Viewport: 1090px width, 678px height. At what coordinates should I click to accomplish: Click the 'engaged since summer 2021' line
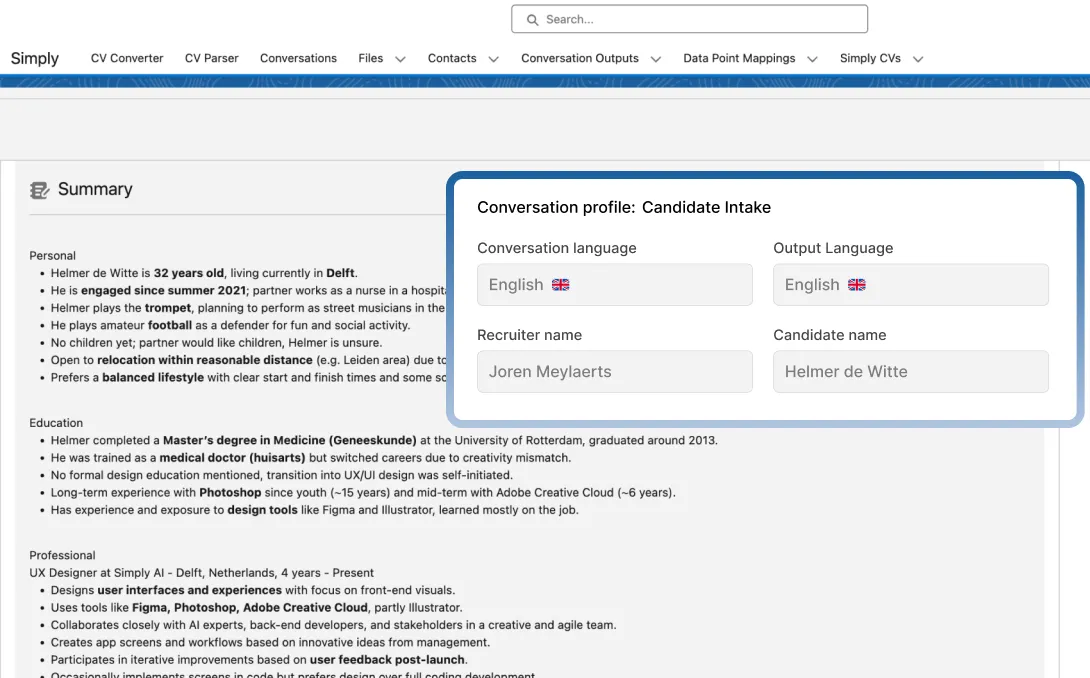pyautogui.click(x=248, y=291)
